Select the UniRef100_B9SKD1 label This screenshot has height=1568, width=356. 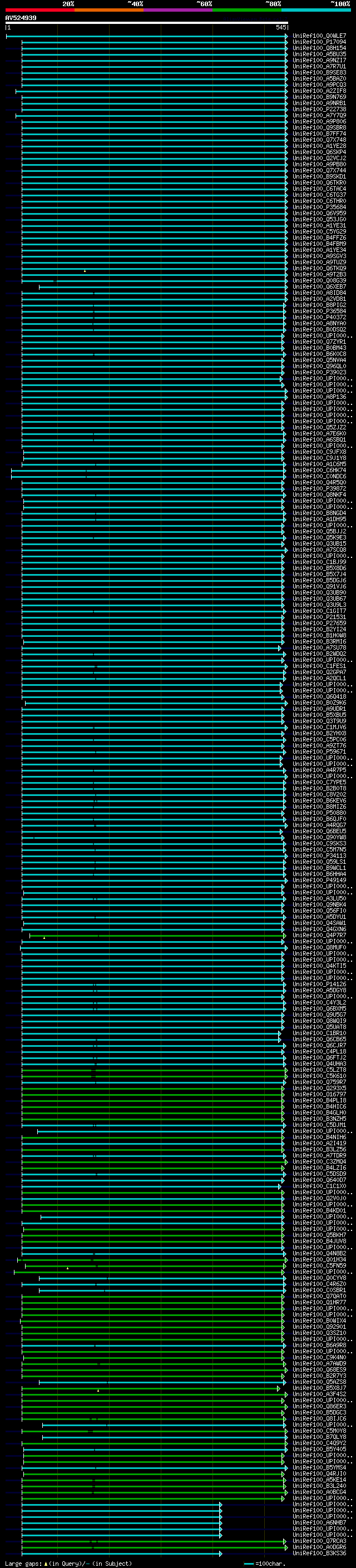[319, 176]
